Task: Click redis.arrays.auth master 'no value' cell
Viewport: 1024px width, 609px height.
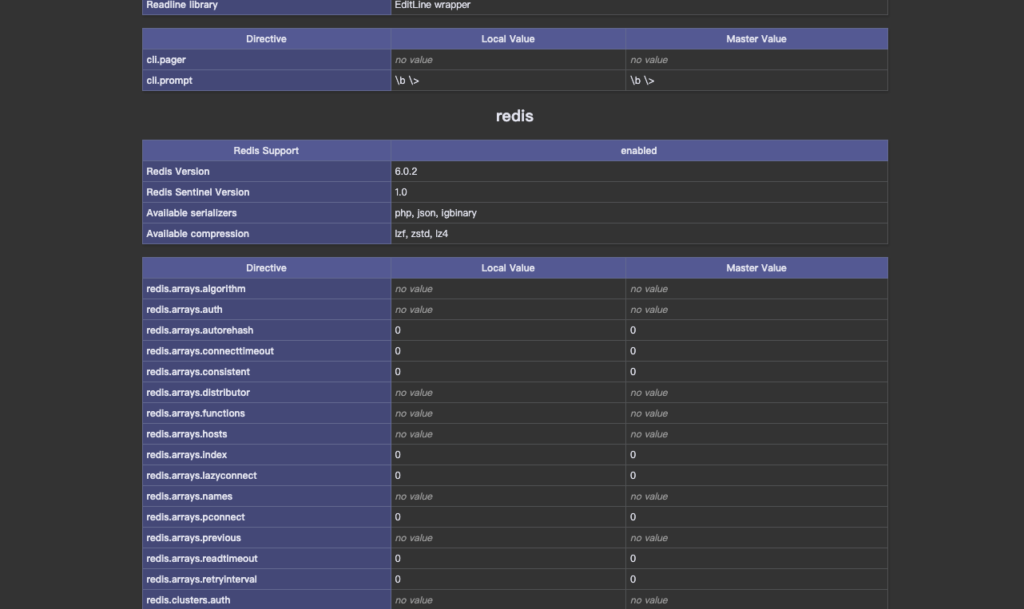Action: [x=756, y=309]
